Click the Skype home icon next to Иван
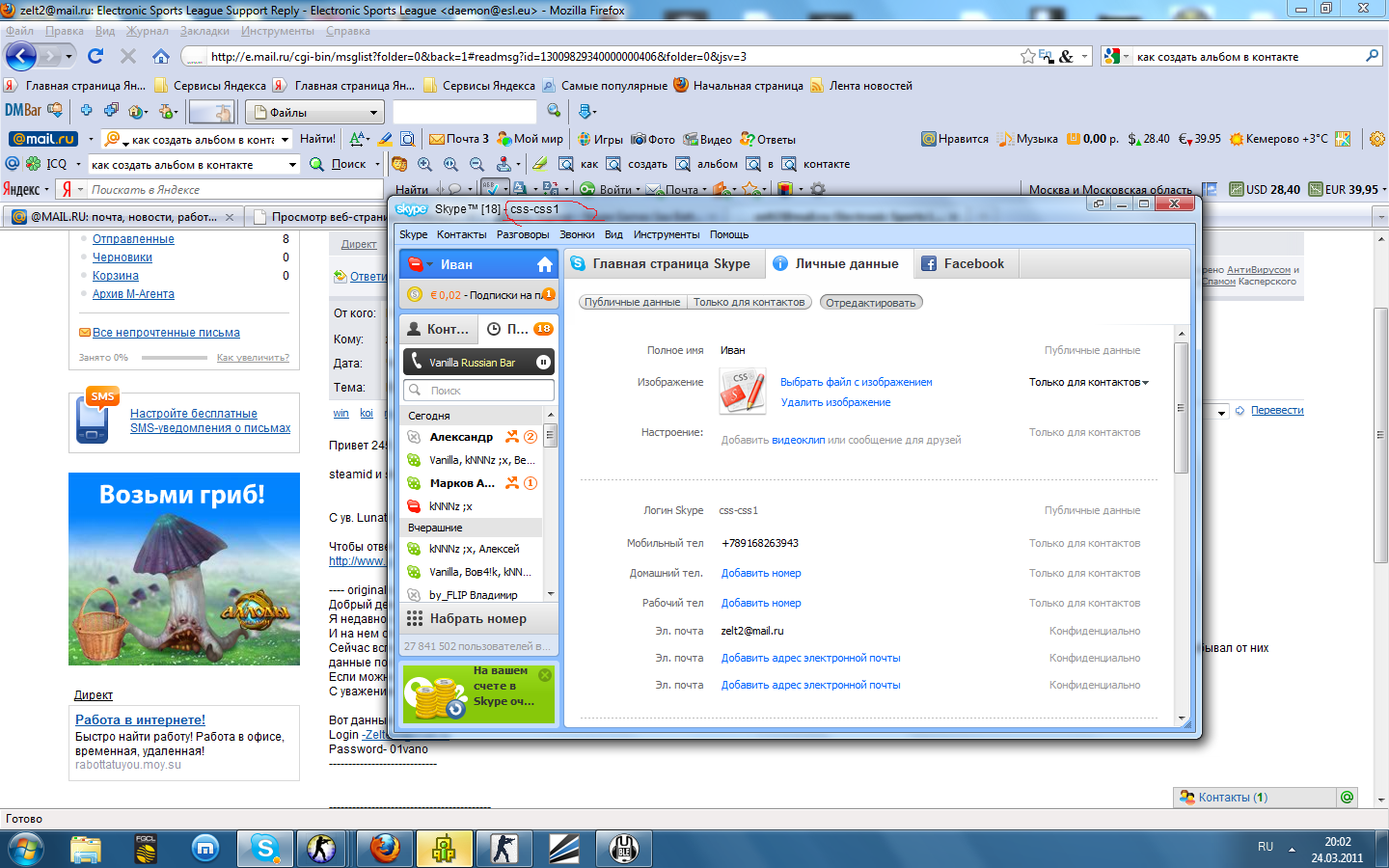 tap(545, 264)
